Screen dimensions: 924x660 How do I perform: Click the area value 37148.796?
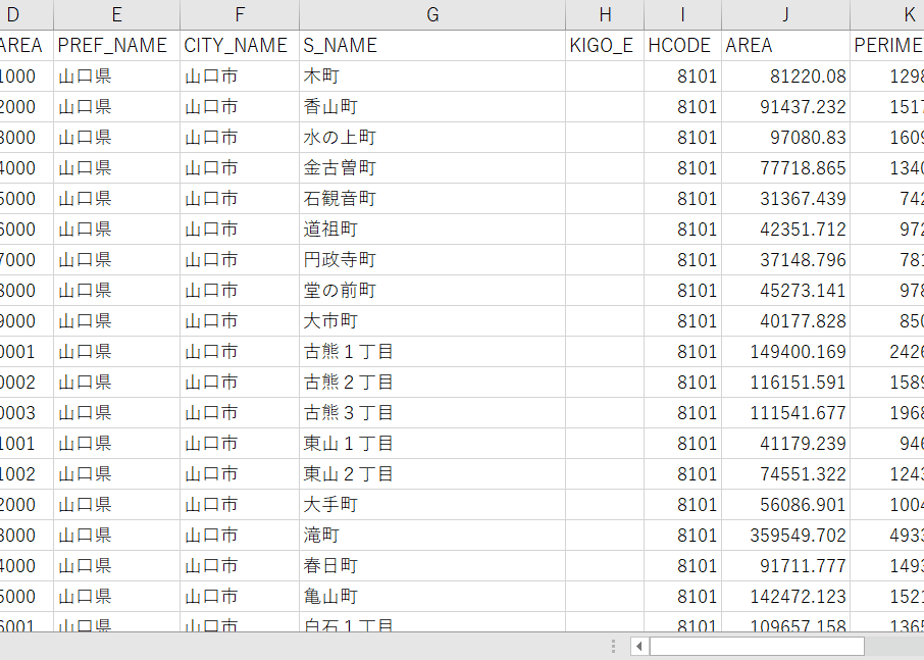tap(786, 260)
